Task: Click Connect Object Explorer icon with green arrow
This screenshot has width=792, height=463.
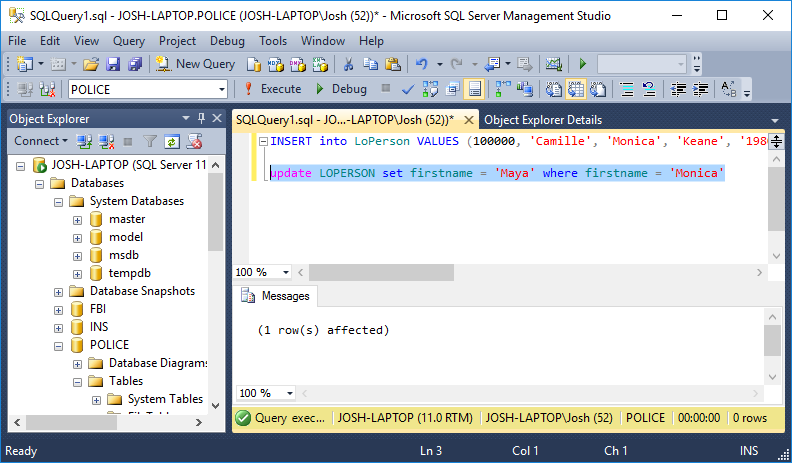Action: click(84, 141)
